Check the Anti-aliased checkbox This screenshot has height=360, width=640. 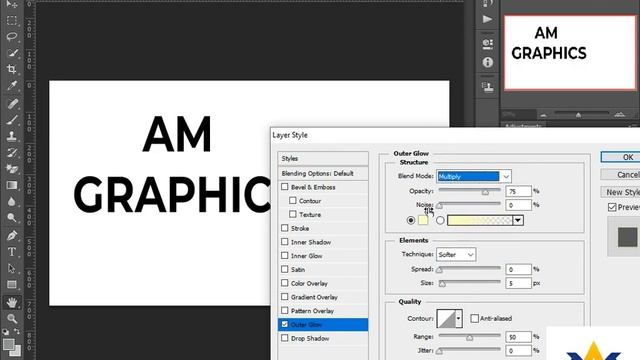pyautogui.click(x=474, y=318)
